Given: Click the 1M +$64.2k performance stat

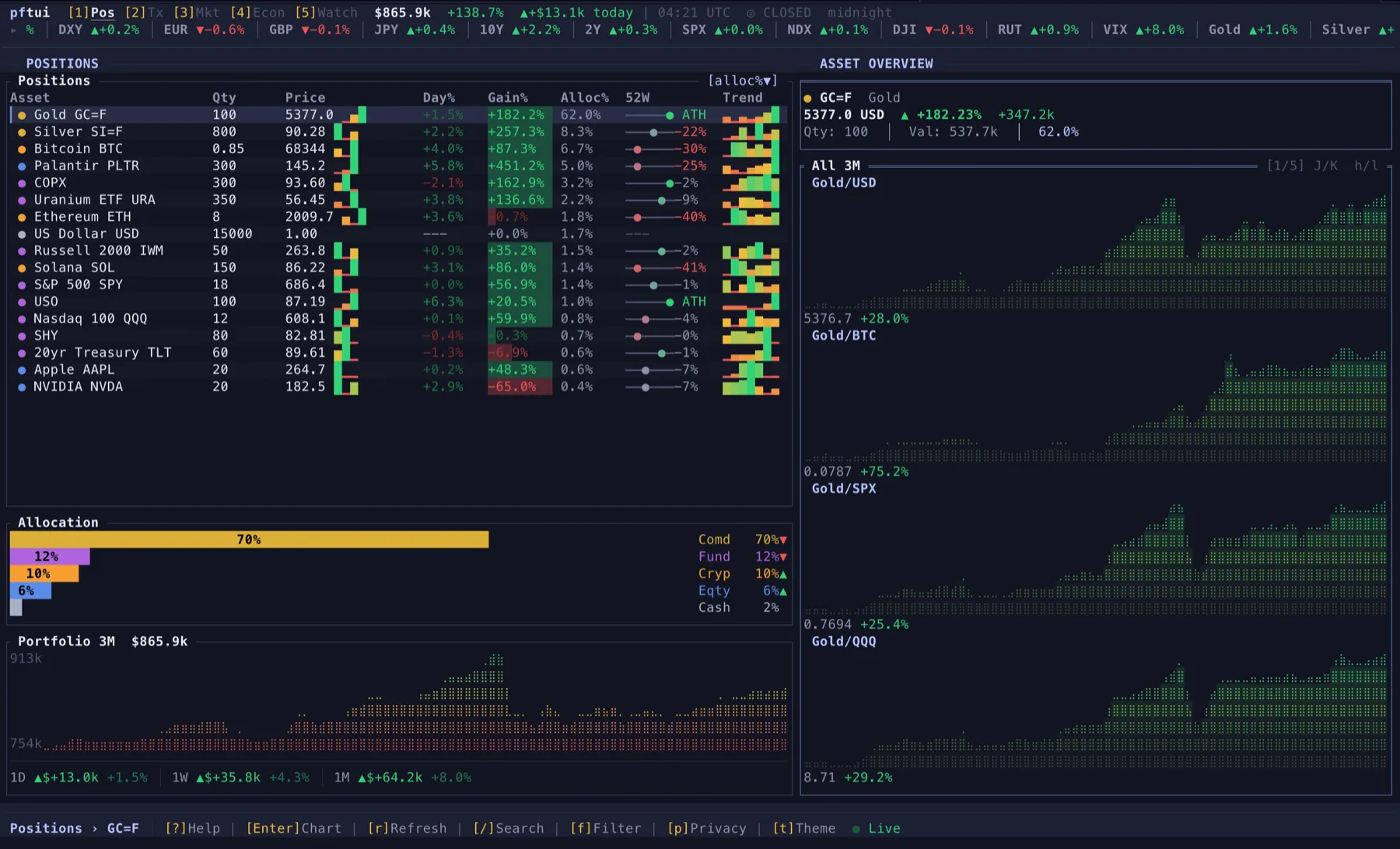Looking at the screenshot, I should coord(402,777).
